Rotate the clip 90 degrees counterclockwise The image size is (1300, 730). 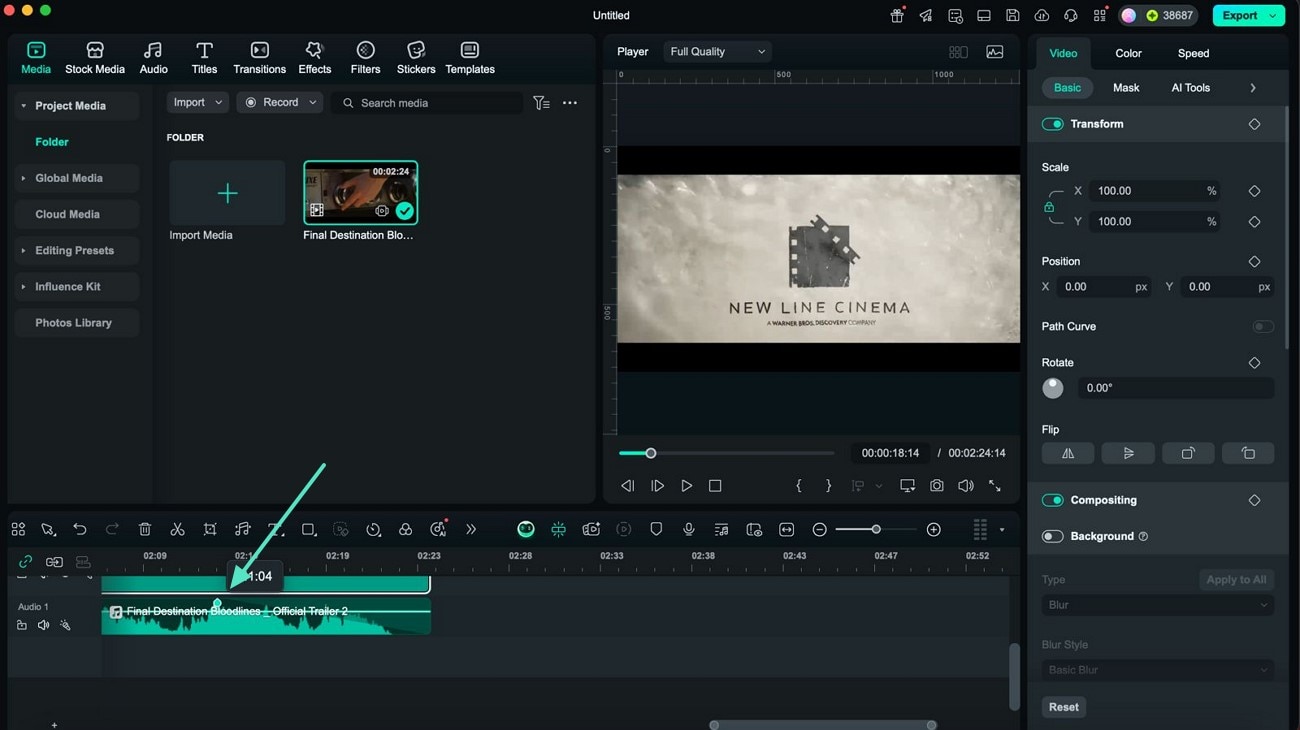point(1248,453)
